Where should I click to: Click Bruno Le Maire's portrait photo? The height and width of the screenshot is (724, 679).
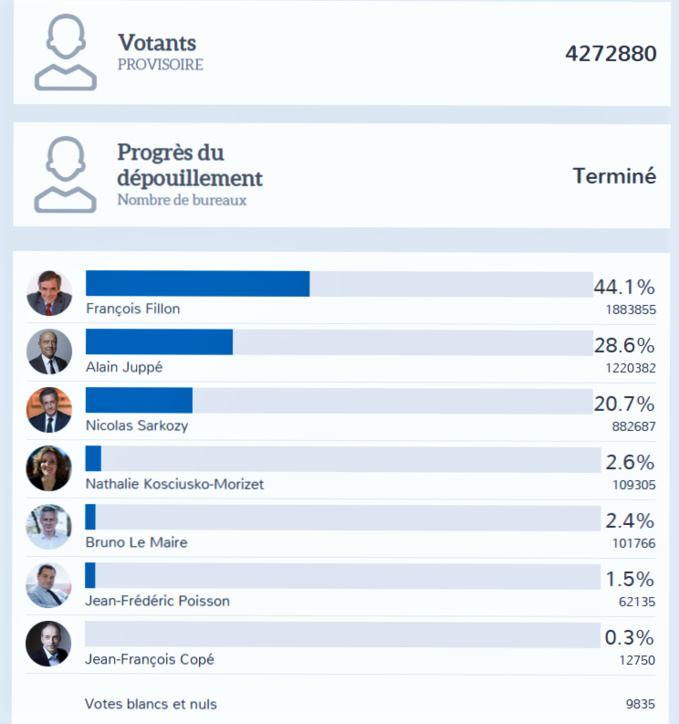(x=49, y=526)
